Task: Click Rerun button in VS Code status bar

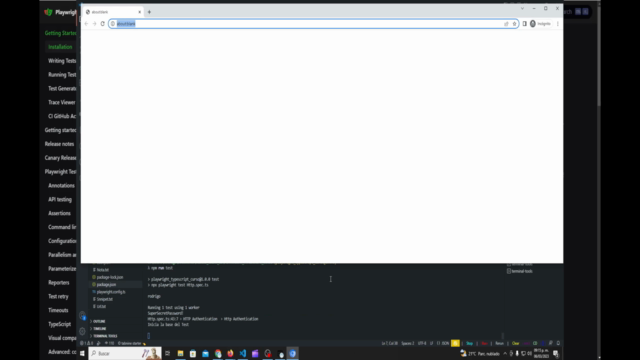Action: pyautogui.click(x=500, y=344)
